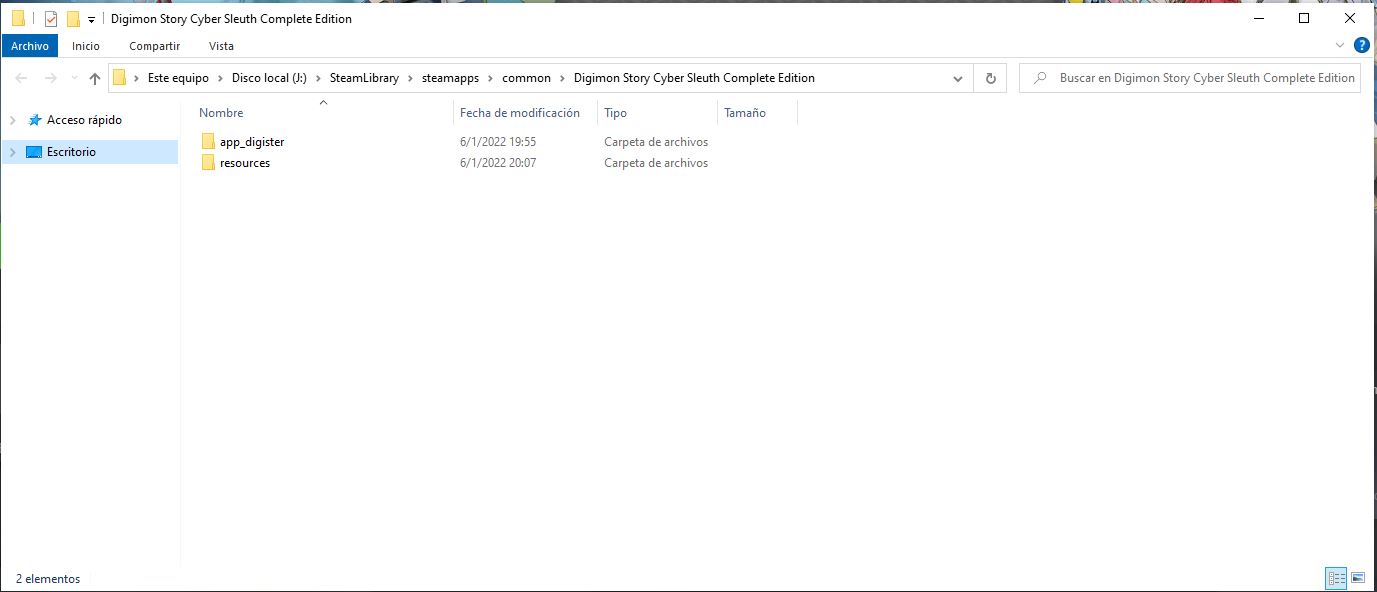
Task: Switch to details view icon in status bar
Action: pyautogui.click(x=1337, y=578)
